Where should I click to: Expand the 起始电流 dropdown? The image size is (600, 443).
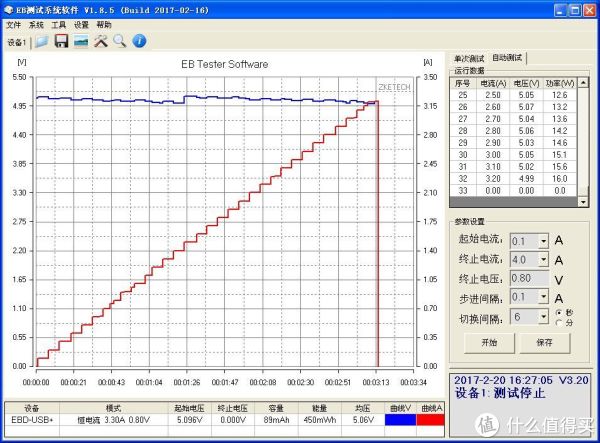pos(543,241)
